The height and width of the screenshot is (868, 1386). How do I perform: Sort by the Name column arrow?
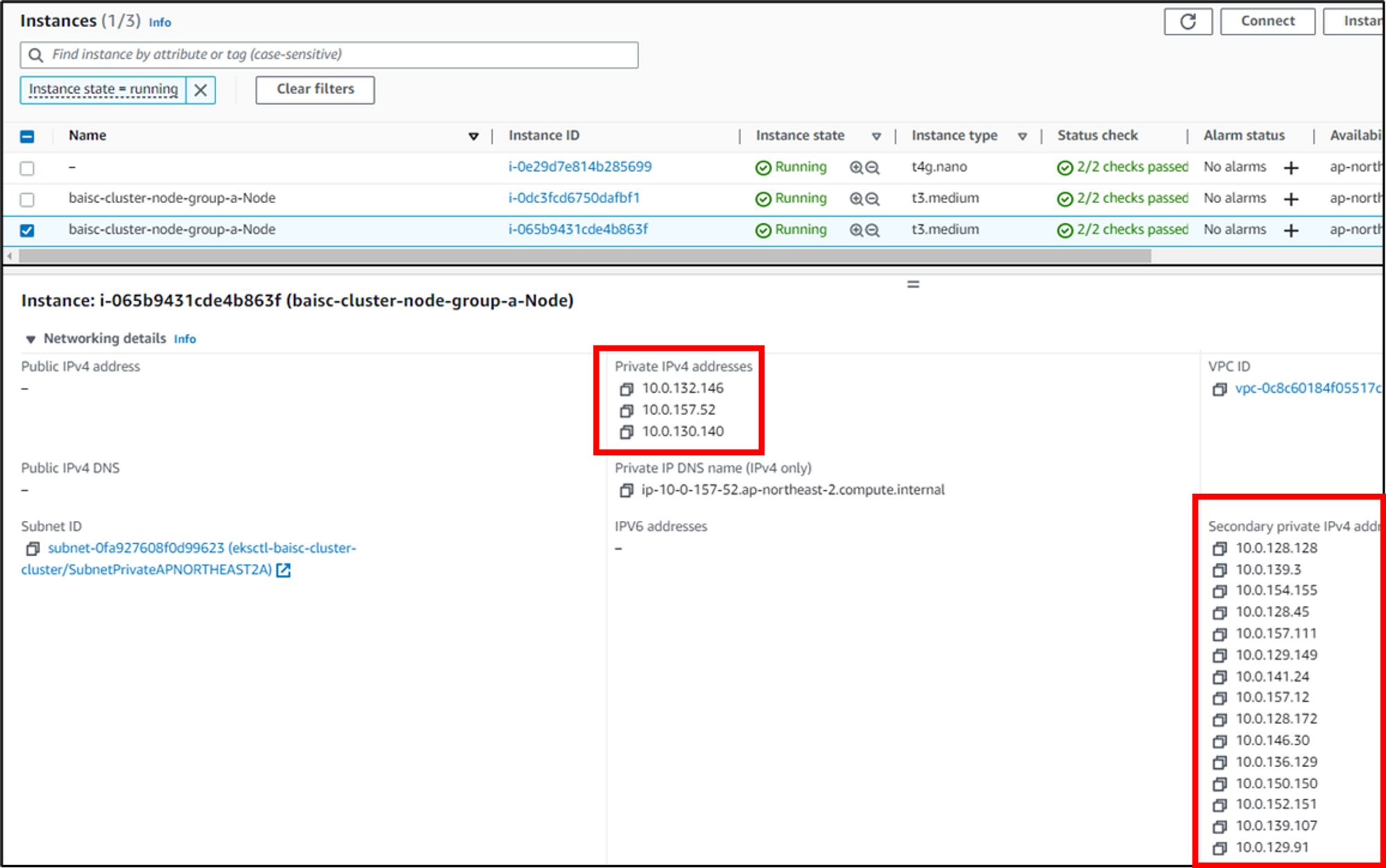coord(473,136)
